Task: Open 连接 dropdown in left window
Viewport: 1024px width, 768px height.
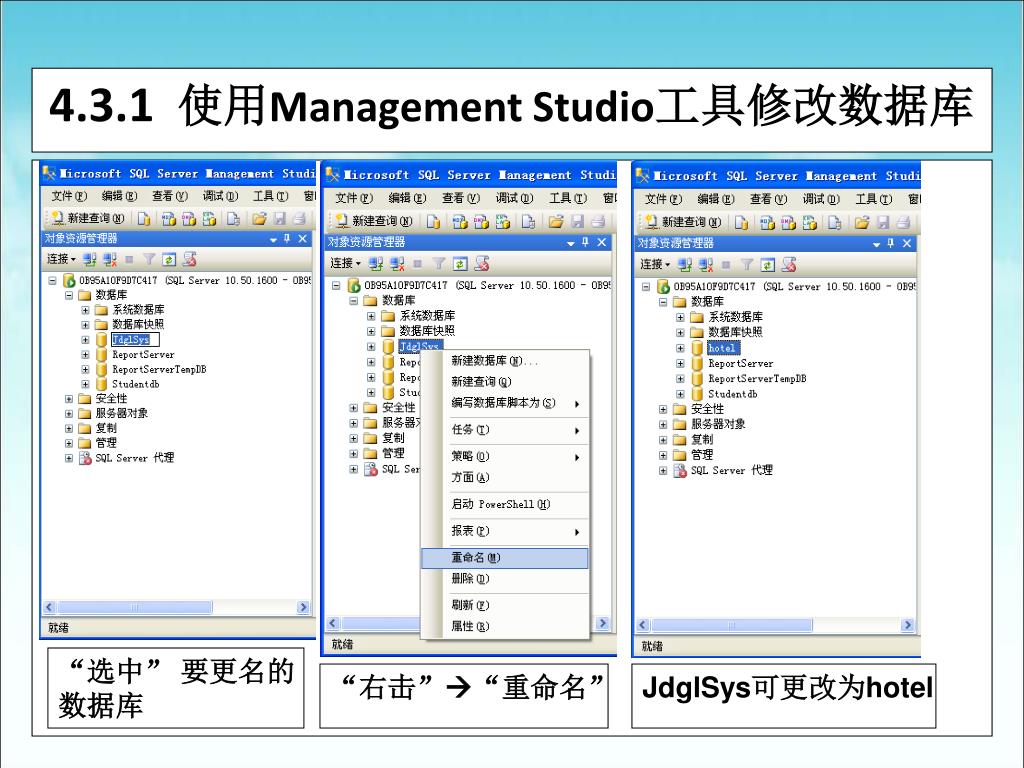Action: 61,259
